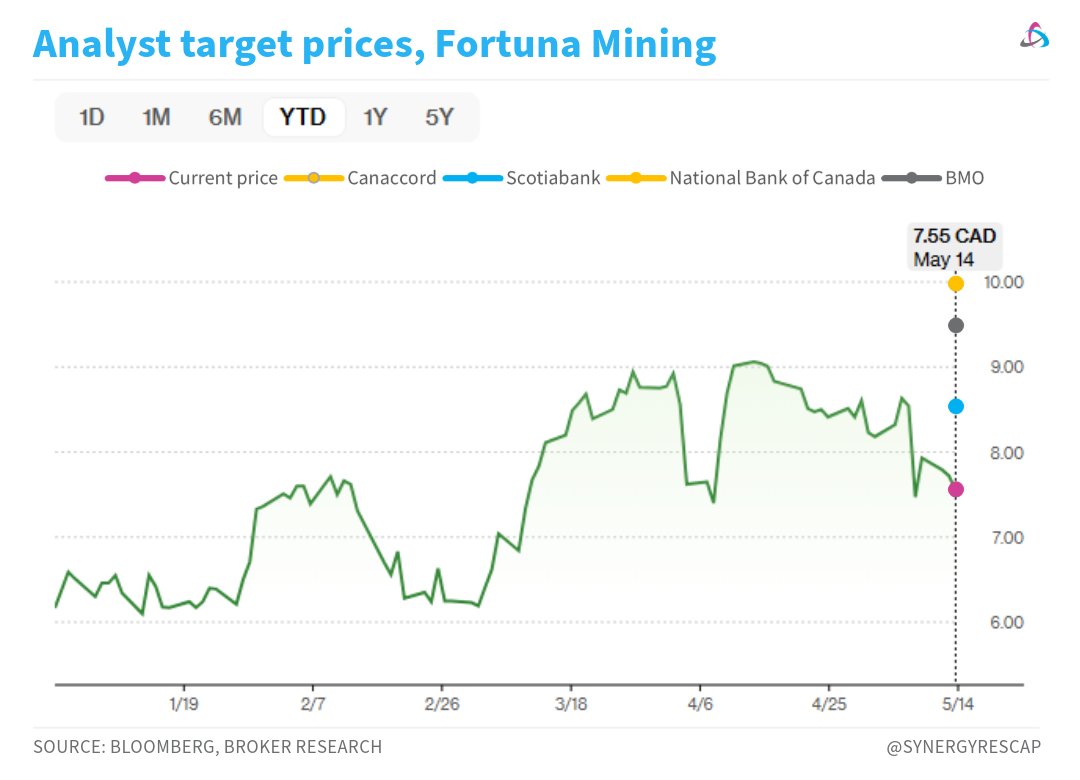Click the yellow 10.00 target price dot

[x=956, y=283]
